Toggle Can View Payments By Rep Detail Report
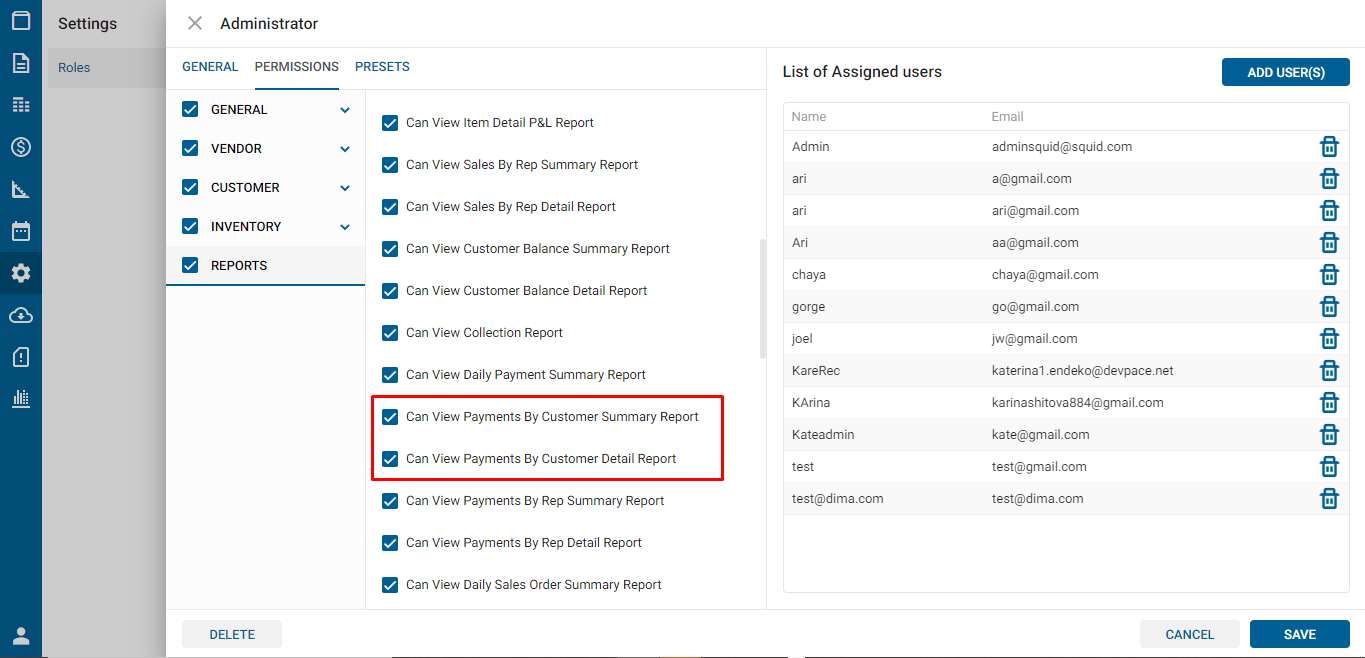 point(391,543)
